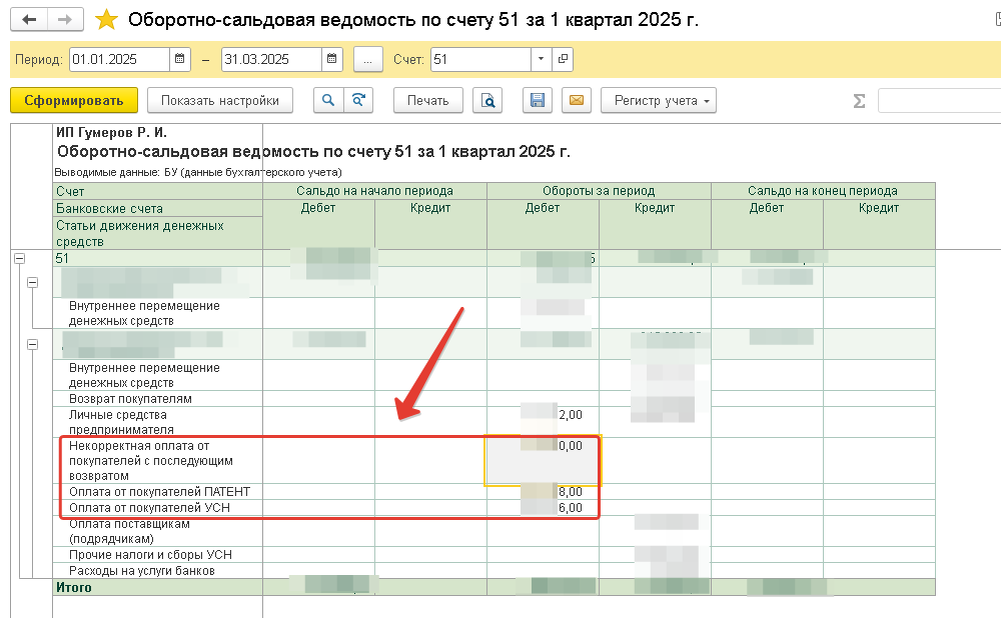1001x618 pixels.
Task: Send report by email envelope icon
Action: pyautogui.click(x=576, y=100)
